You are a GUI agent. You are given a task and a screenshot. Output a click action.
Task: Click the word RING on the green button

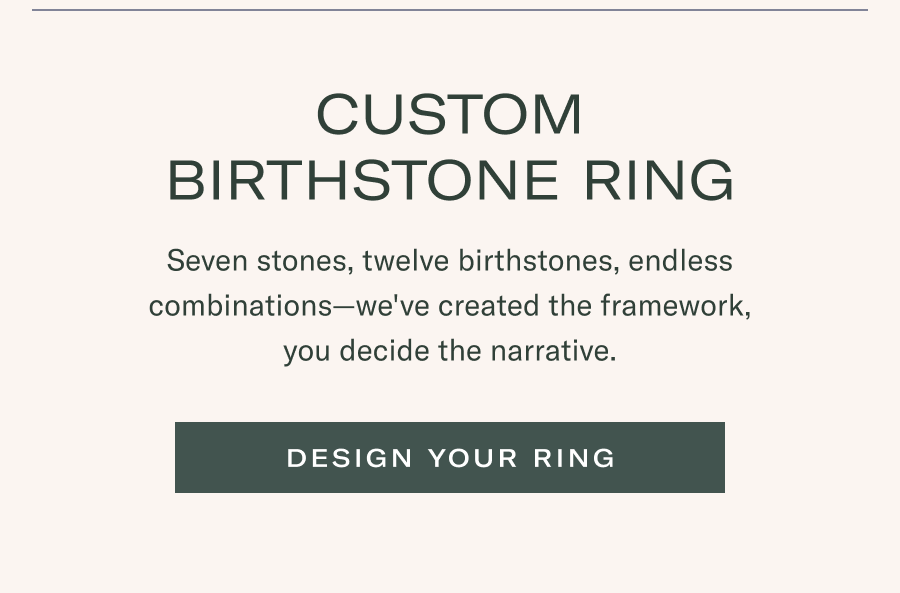pyautogui.click(x=574, y=458)
